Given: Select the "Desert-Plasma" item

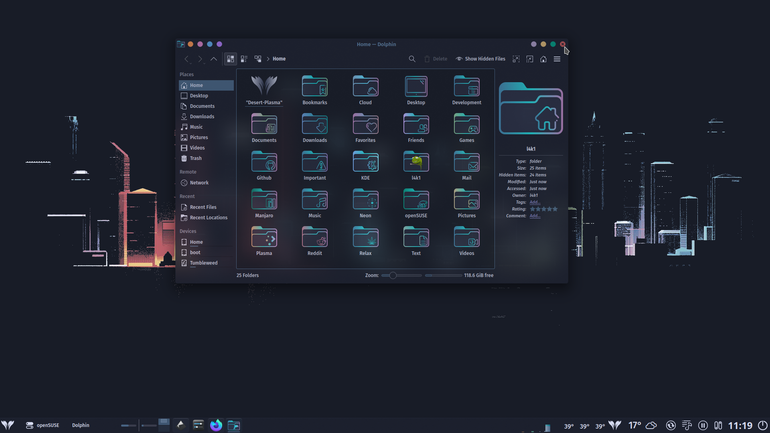Looking at the screenshot, I should click(264, 90).
